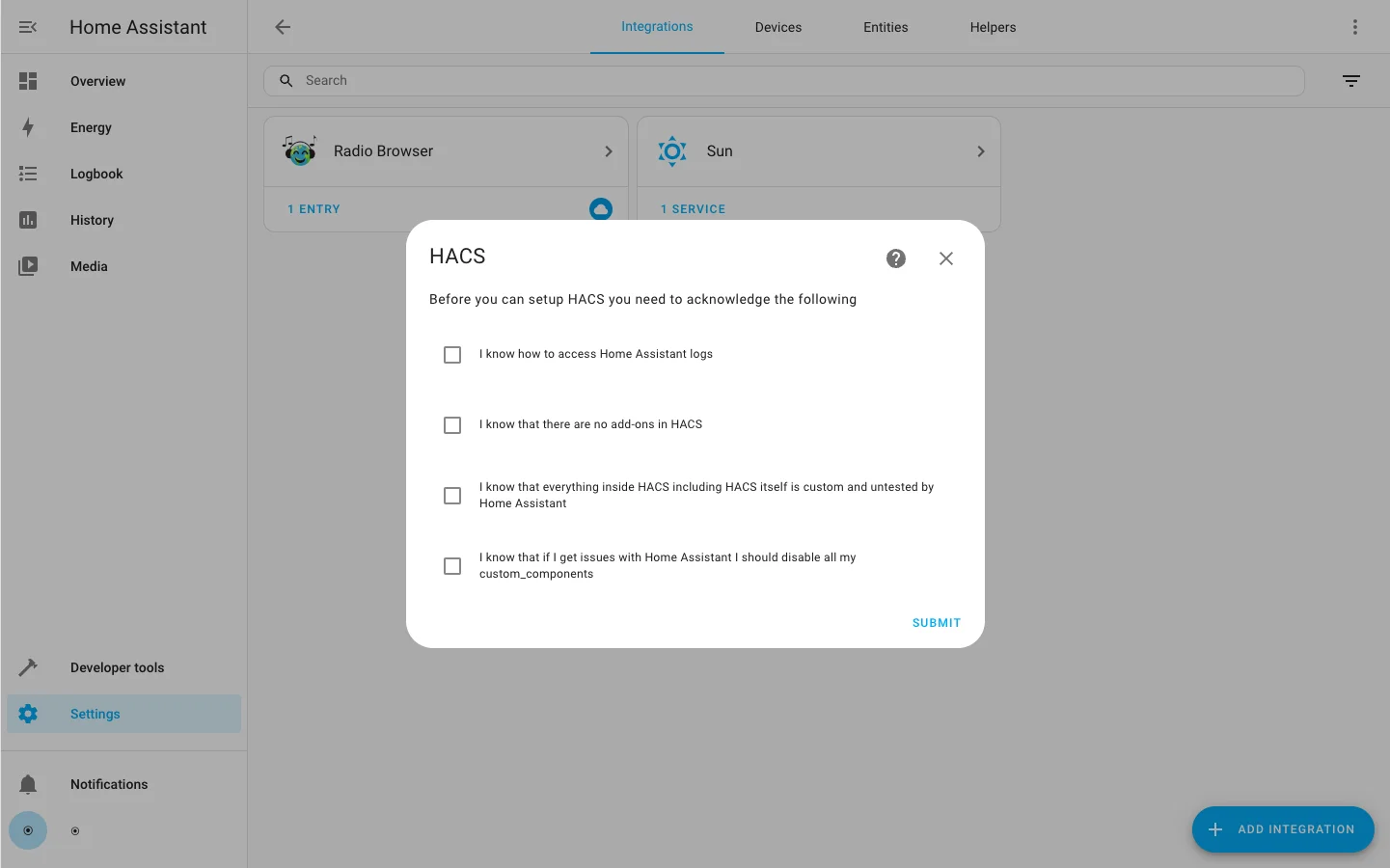The image size is (1390, 868).
Task: Open the filter icon beside search
Action: pos(1351,81)
